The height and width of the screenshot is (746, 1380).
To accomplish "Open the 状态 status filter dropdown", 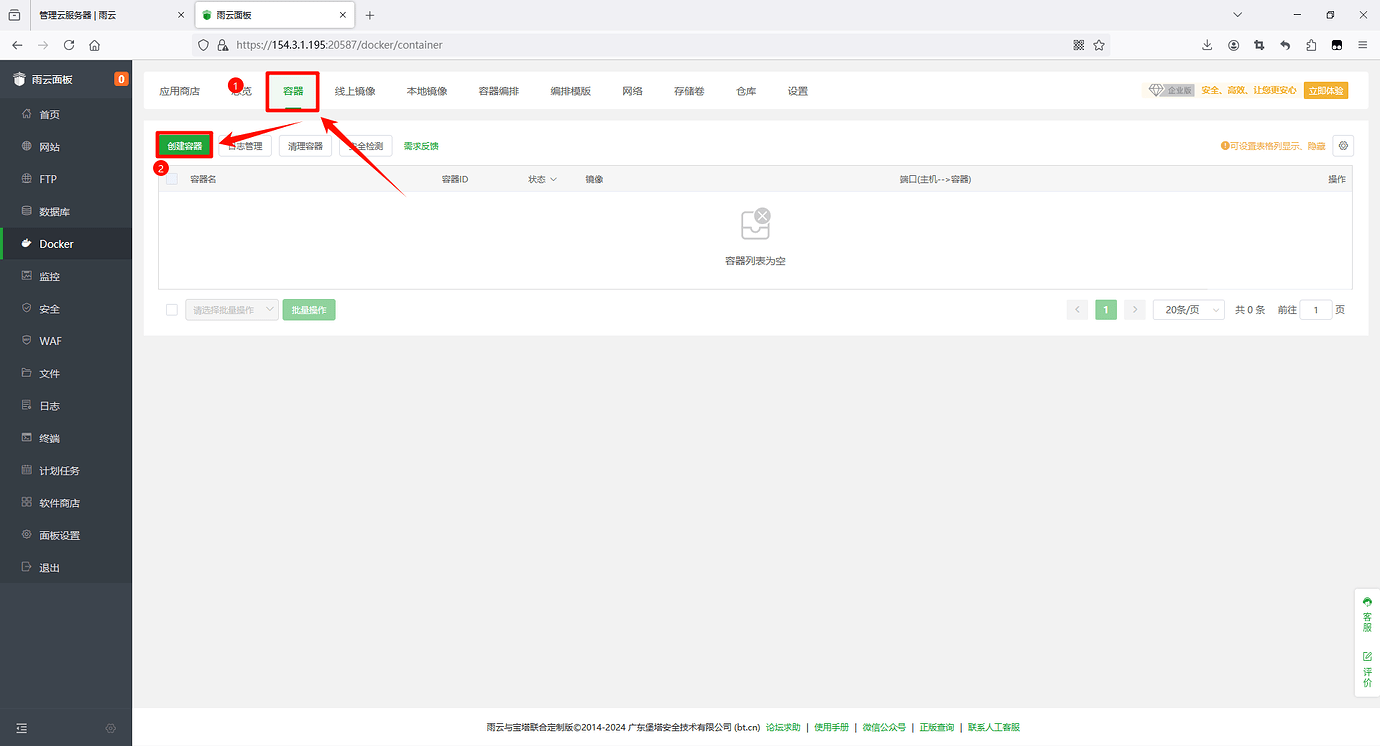I will [540, 178].
